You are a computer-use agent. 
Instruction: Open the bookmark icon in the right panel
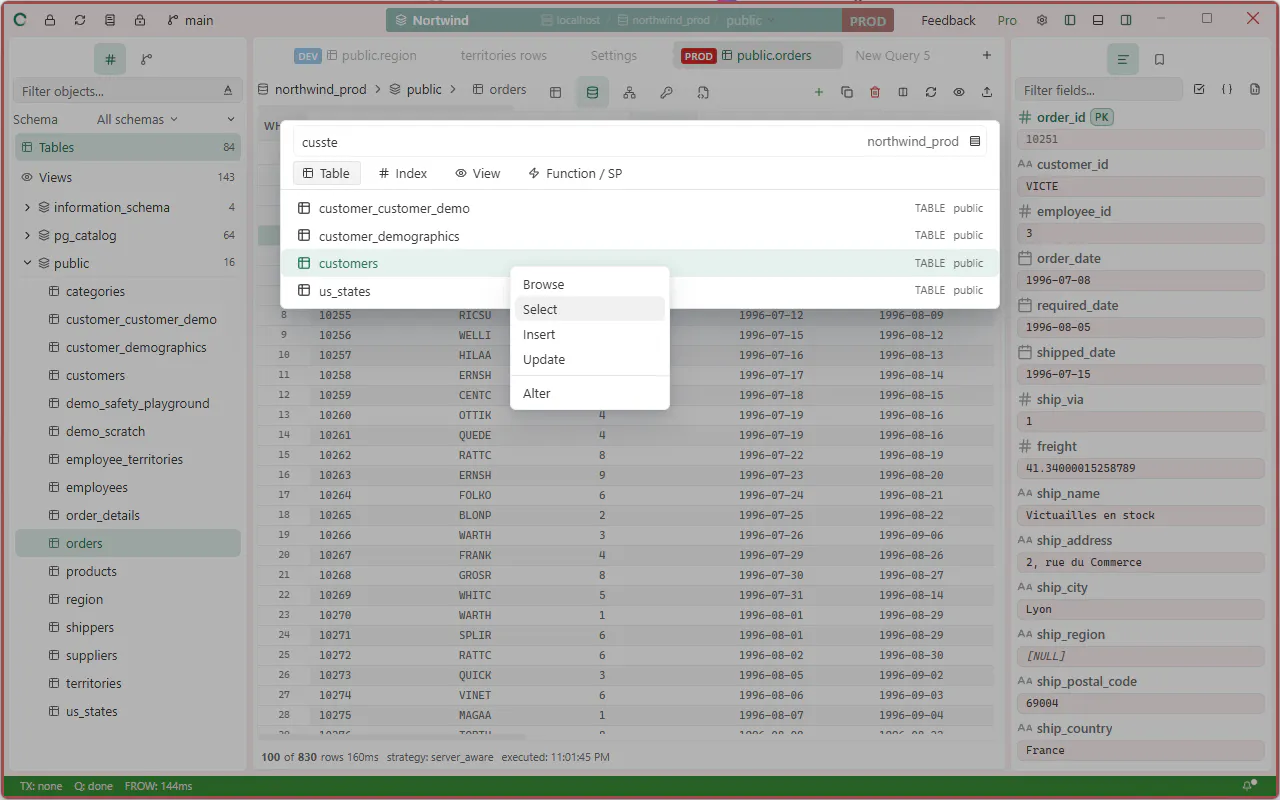coord(1159,59)
